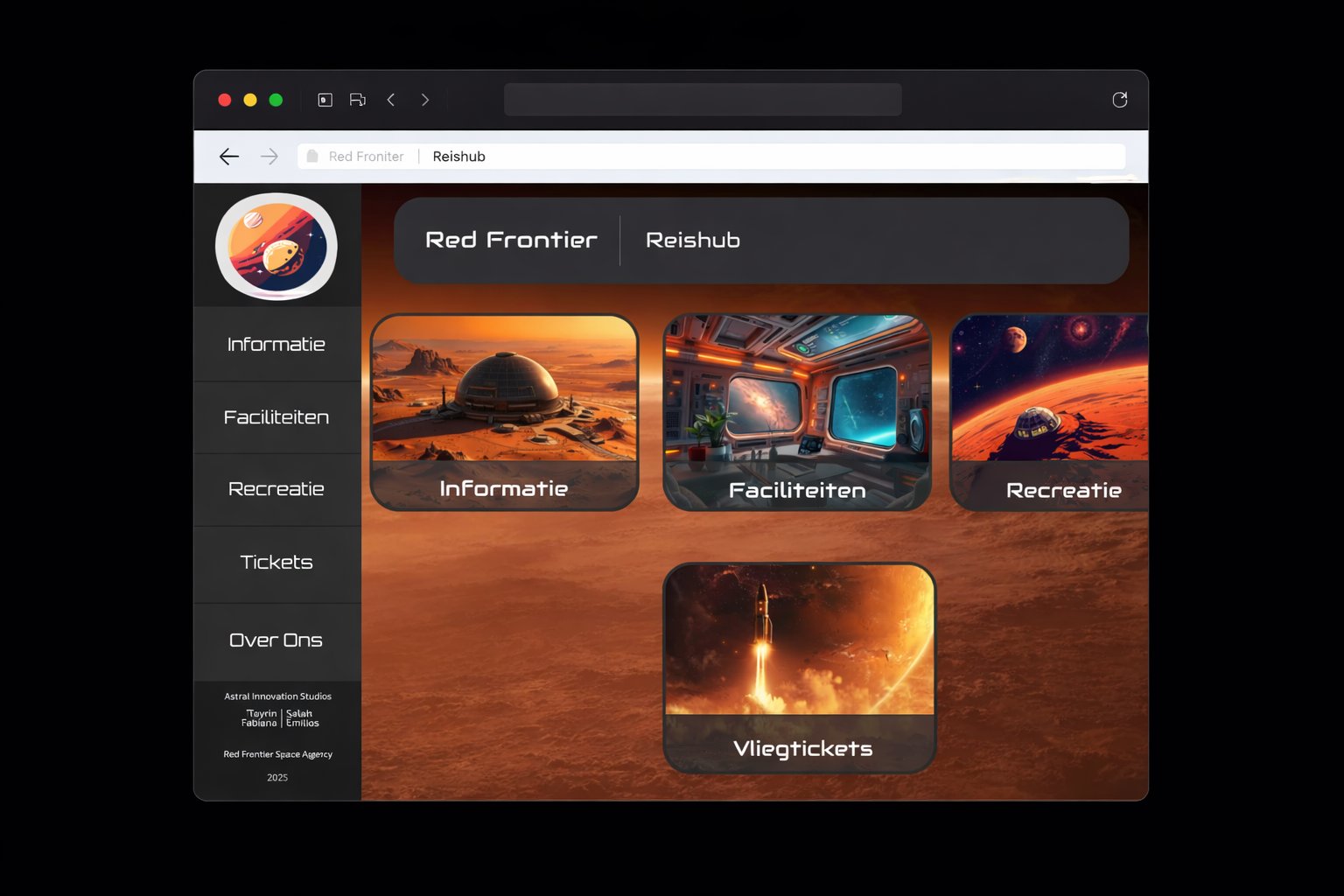Select Recreatie in the sidebar menu
1344x896 pixels.
(x=276, y=489)
